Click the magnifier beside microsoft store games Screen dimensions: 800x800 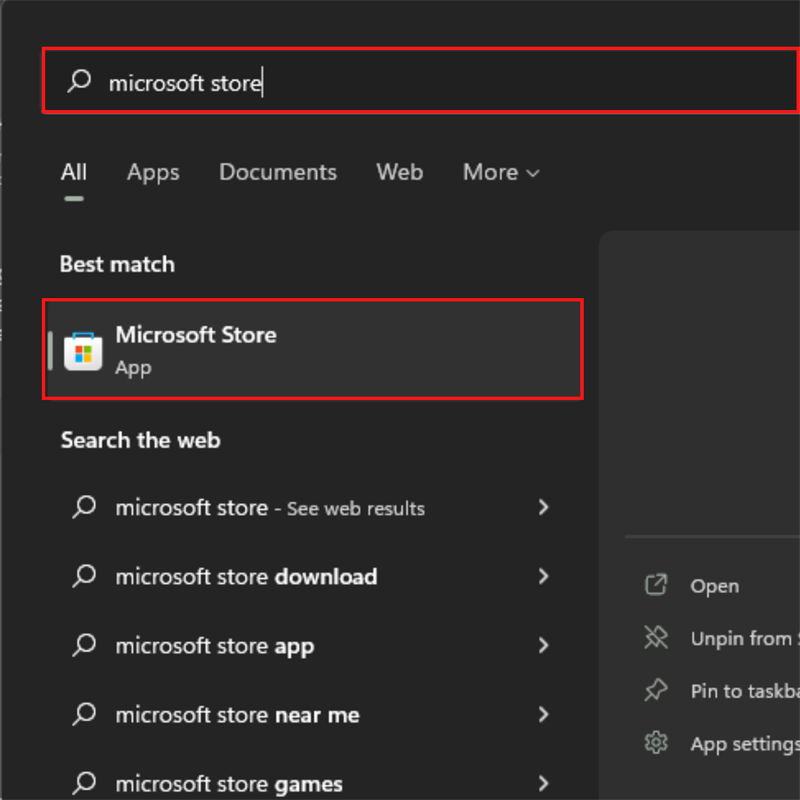pyautogui.click(x=84, y=782)
